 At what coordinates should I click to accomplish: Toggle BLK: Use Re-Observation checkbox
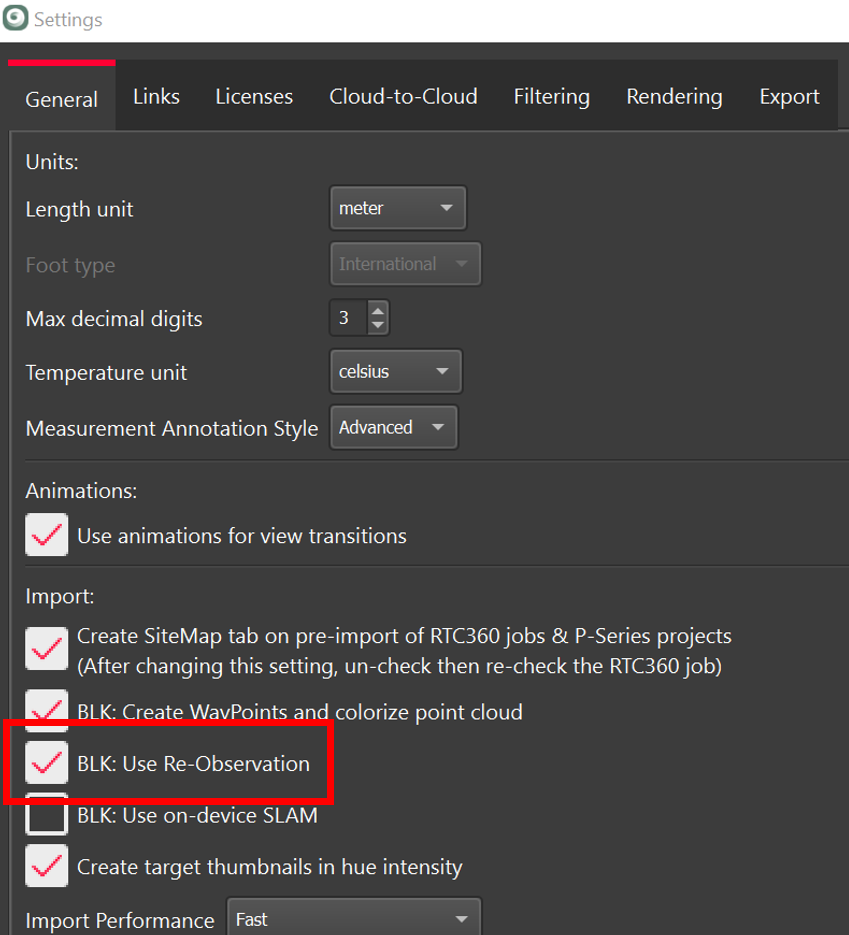coord(47,763)
